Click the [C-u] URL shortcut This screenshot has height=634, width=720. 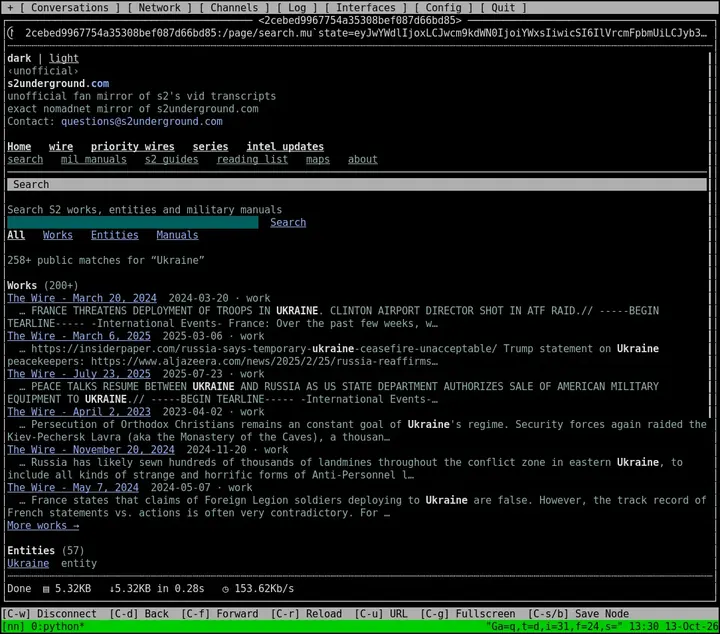[x=381, y=614]
